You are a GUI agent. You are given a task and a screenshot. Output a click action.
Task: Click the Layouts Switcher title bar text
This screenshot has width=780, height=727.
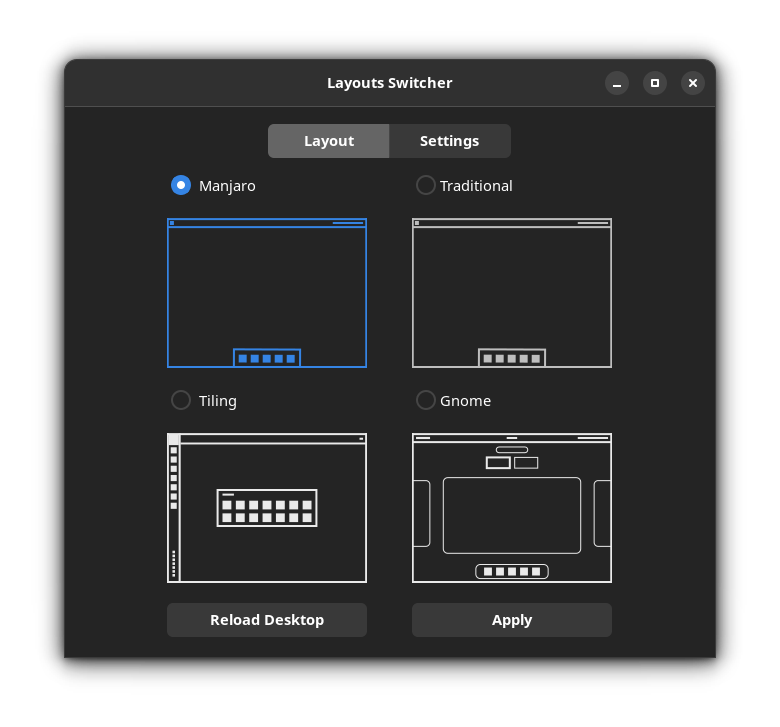(x=389, y=83)
